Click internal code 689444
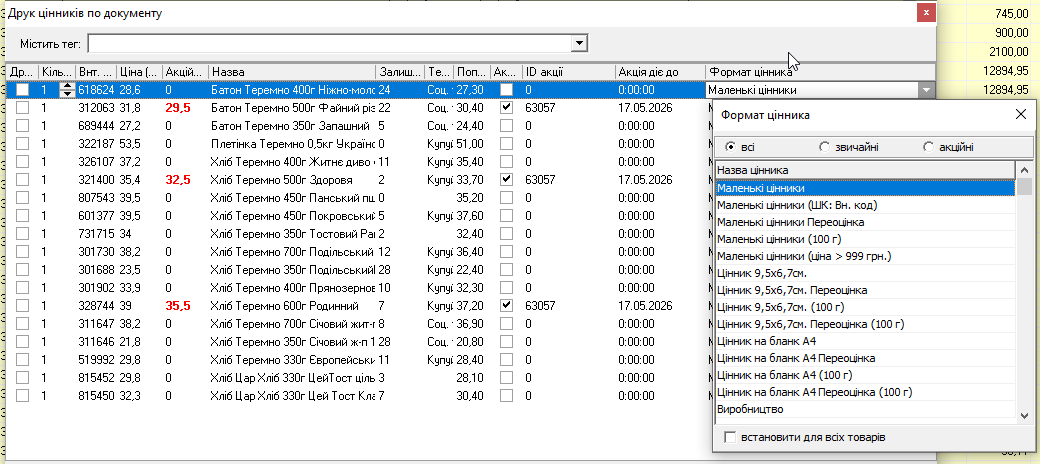 tap(96, 125)
